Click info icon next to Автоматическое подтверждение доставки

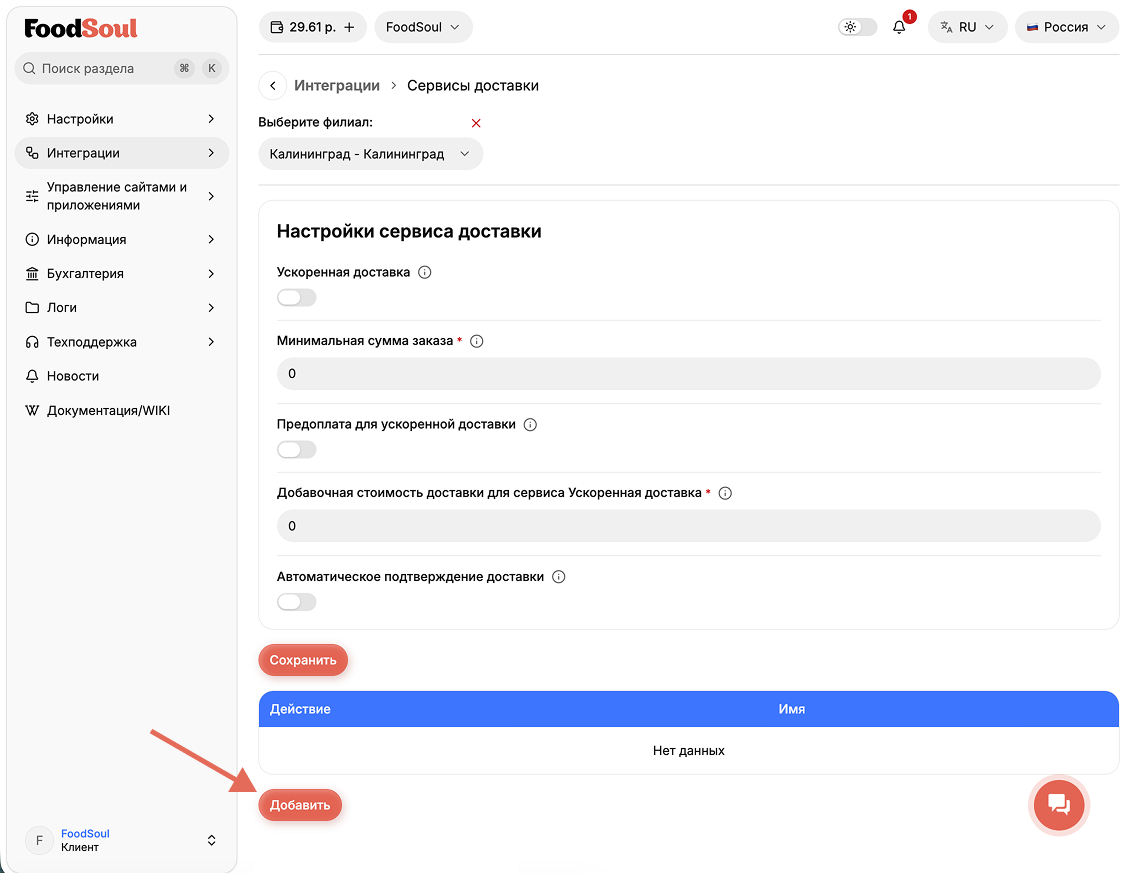[x=559, y=577]
